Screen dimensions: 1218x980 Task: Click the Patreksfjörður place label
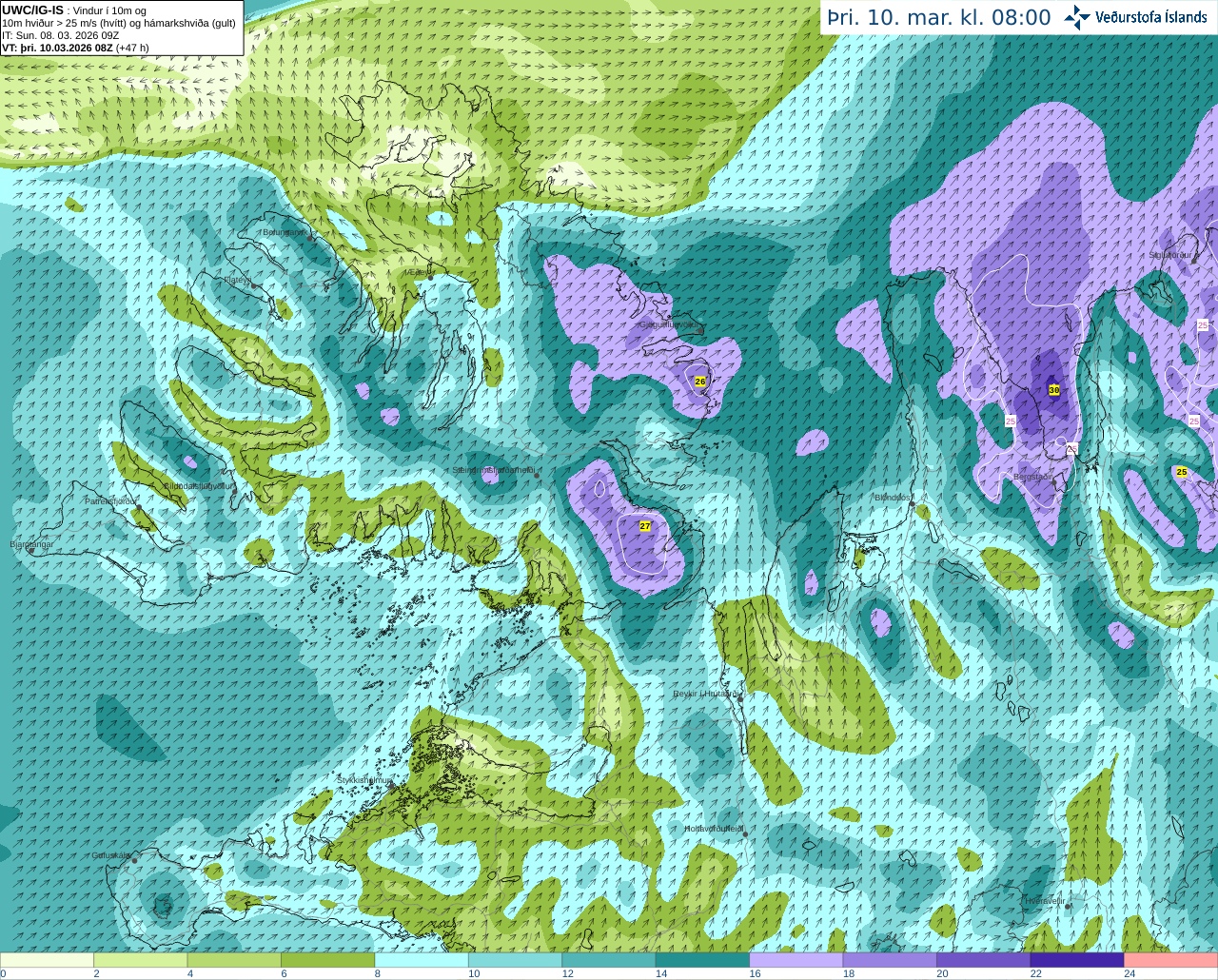coord(111,500)
